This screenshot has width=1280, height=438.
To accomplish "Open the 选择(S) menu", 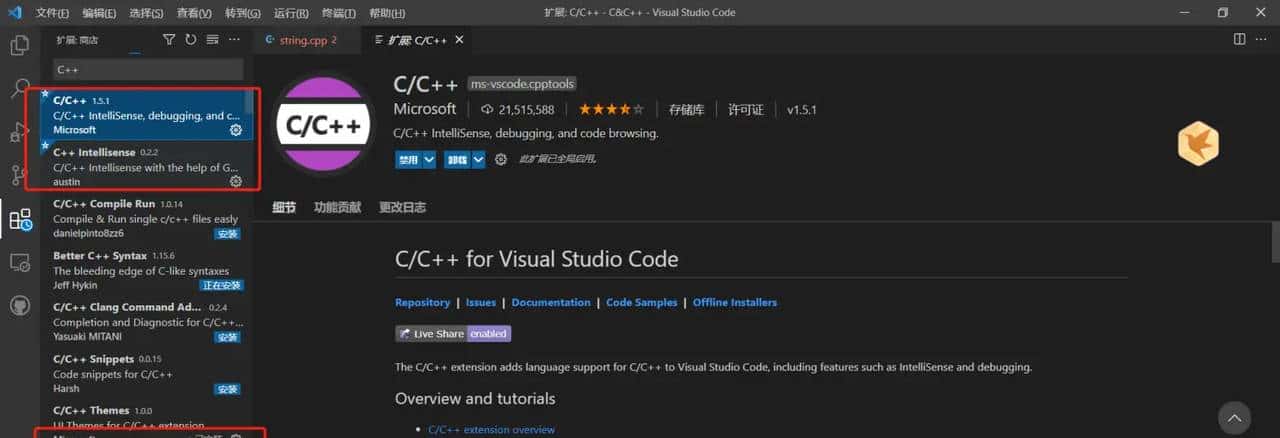I will 146,13.
